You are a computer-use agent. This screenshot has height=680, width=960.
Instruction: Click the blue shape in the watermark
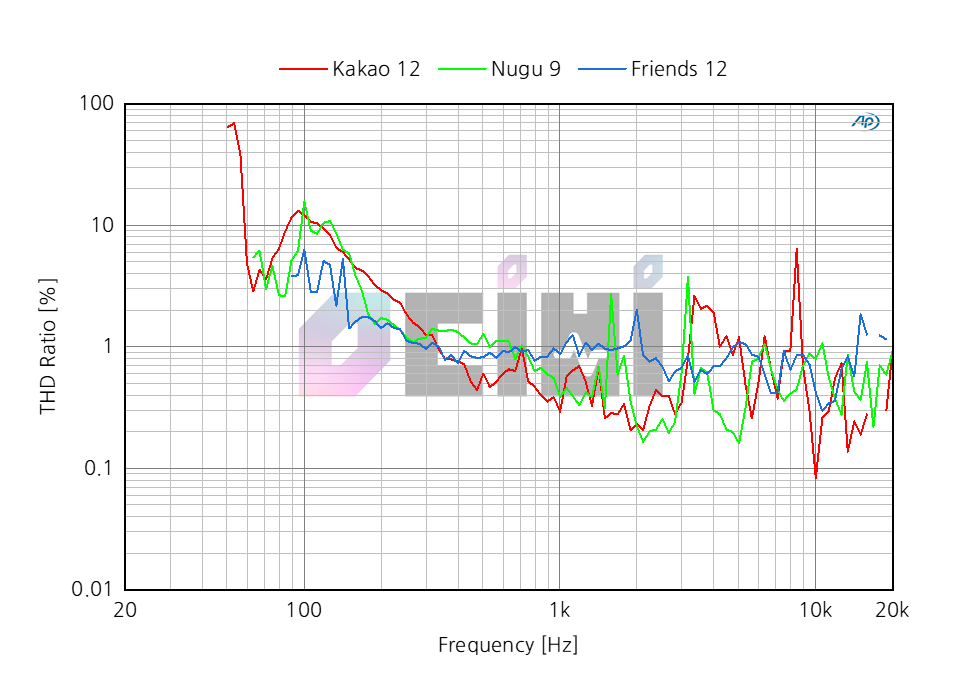(x=650, y=268)
